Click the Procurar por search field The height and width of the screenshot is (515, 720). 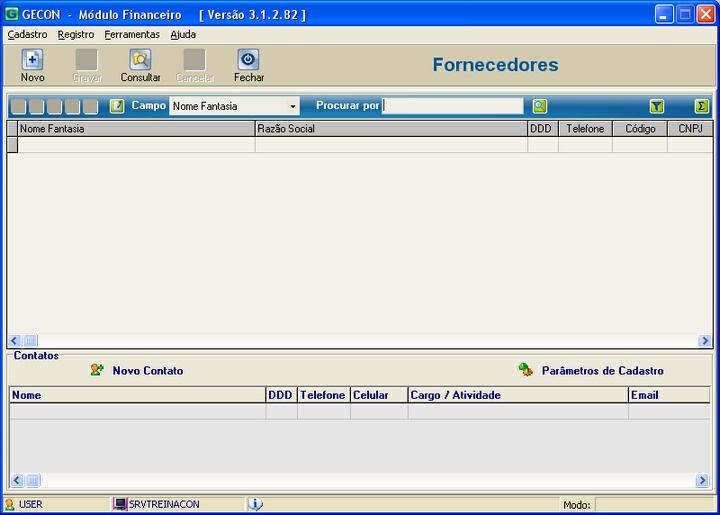(452, 106)
